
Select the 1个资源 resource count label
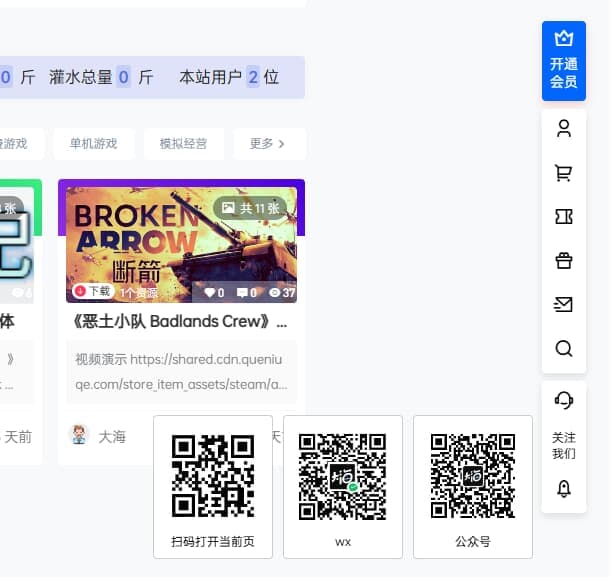click(139, 293)
